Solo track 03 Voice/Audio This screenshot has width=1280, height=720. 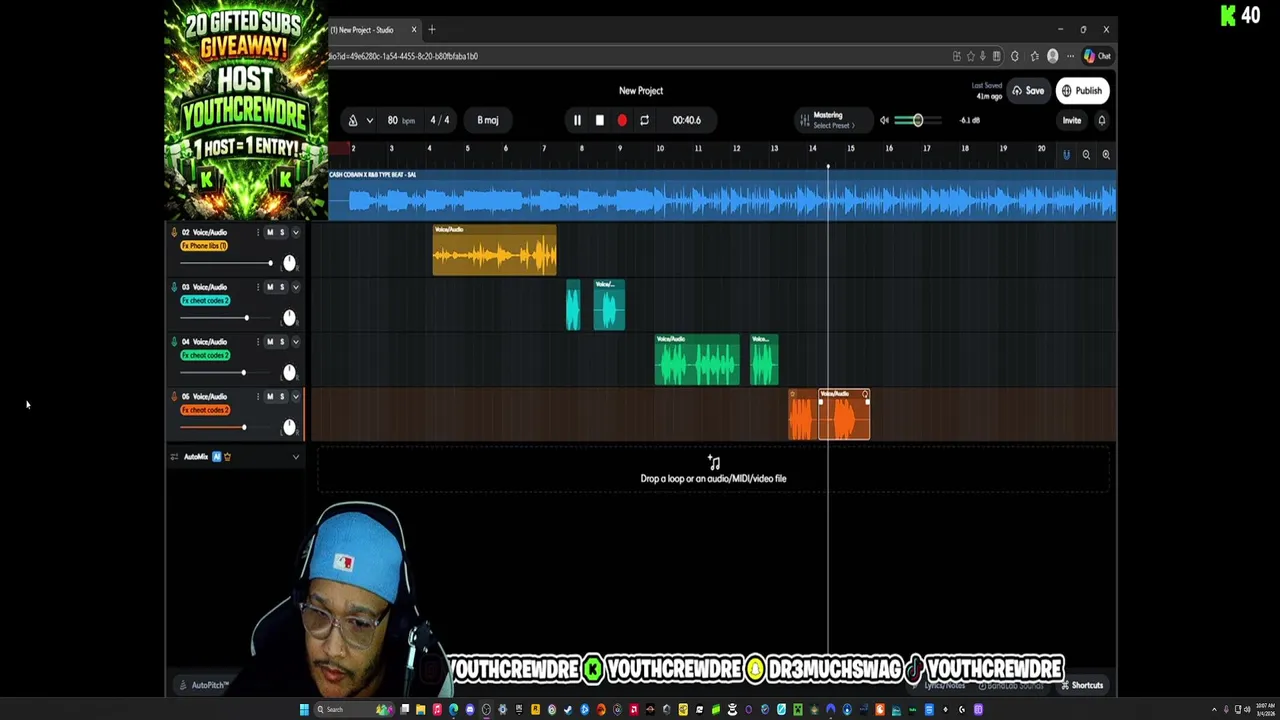point(281,287)
